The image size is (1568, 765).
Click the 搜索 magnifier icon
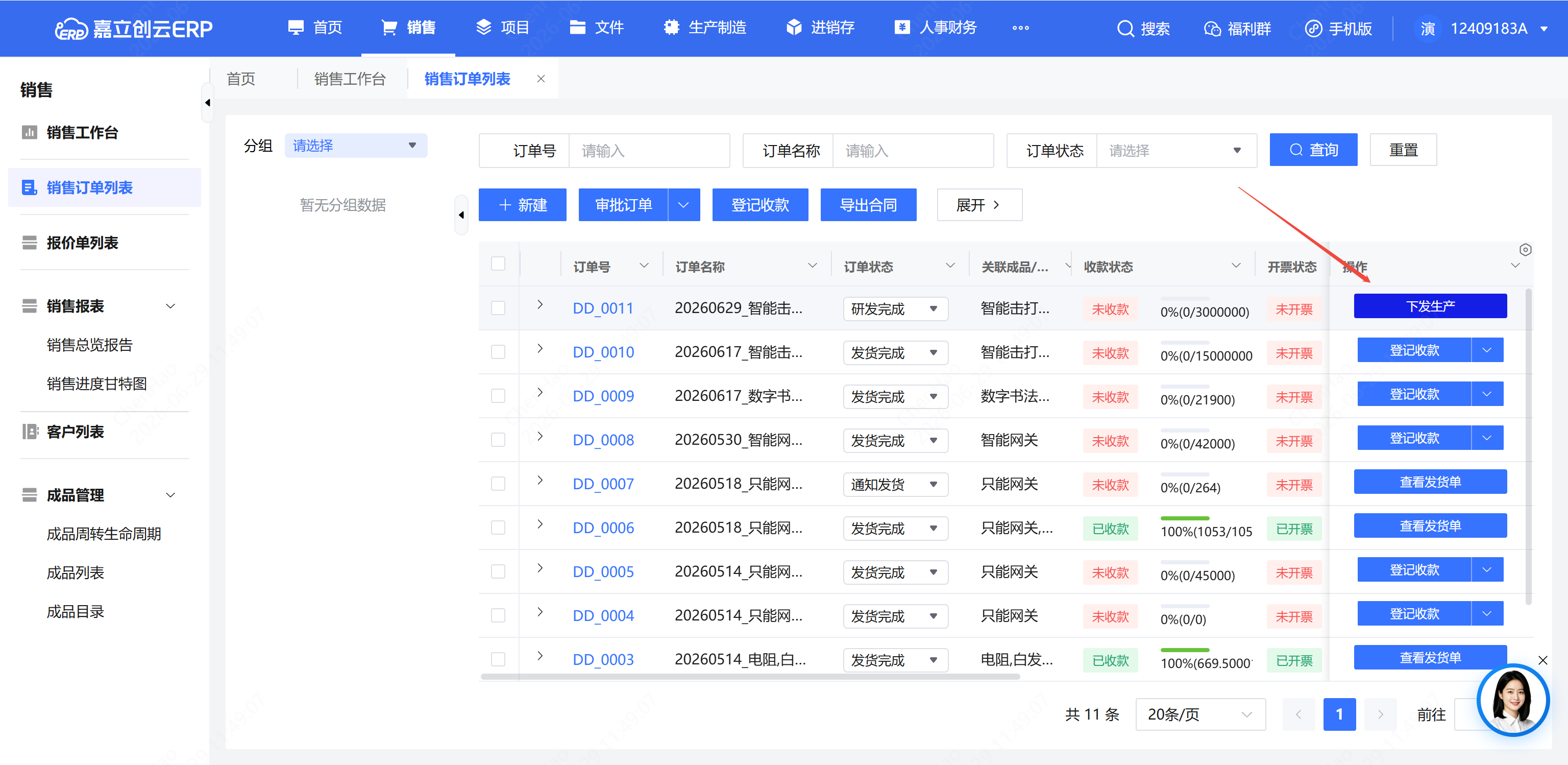1125,29
